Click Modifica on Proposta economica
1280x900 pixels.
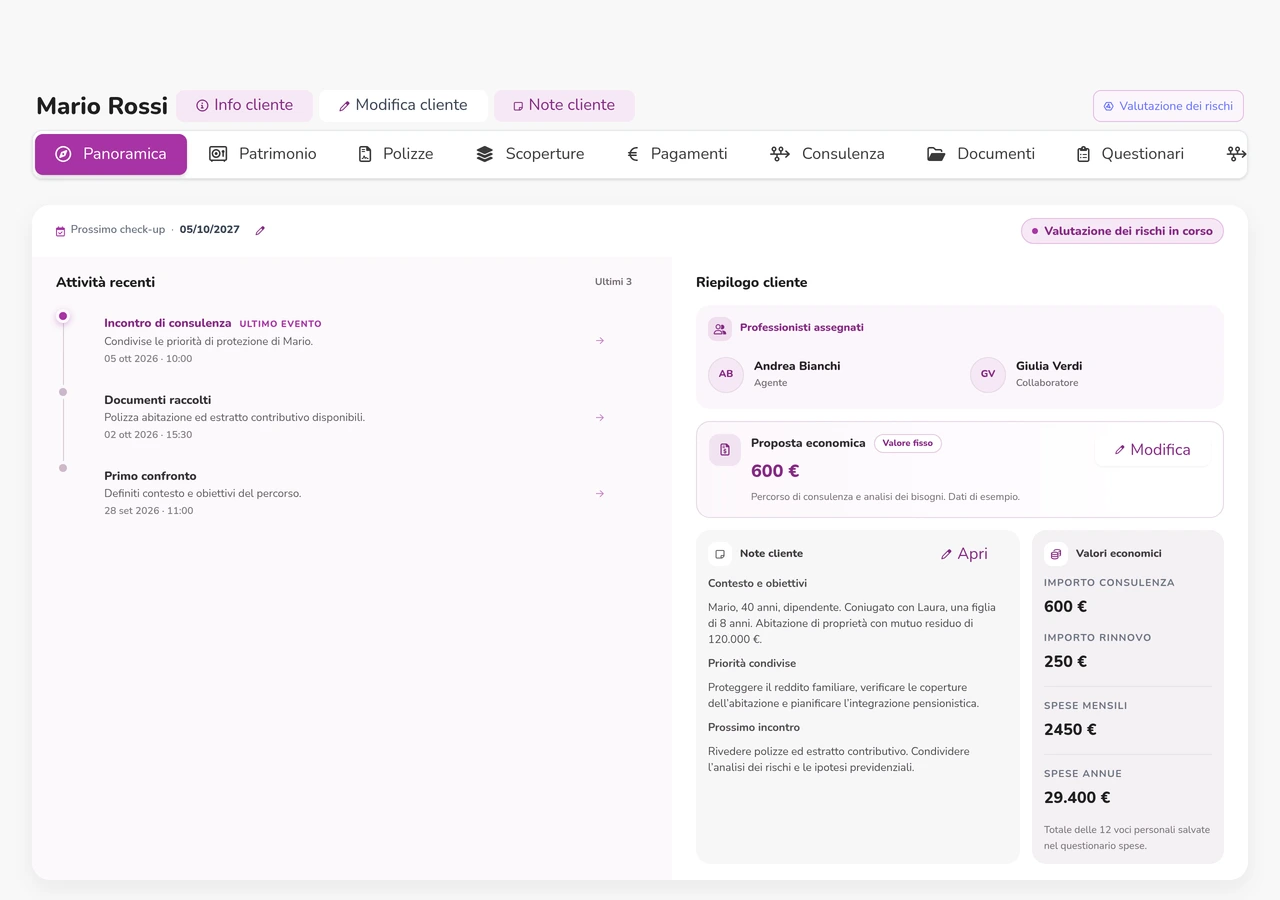coord(1152,450)
